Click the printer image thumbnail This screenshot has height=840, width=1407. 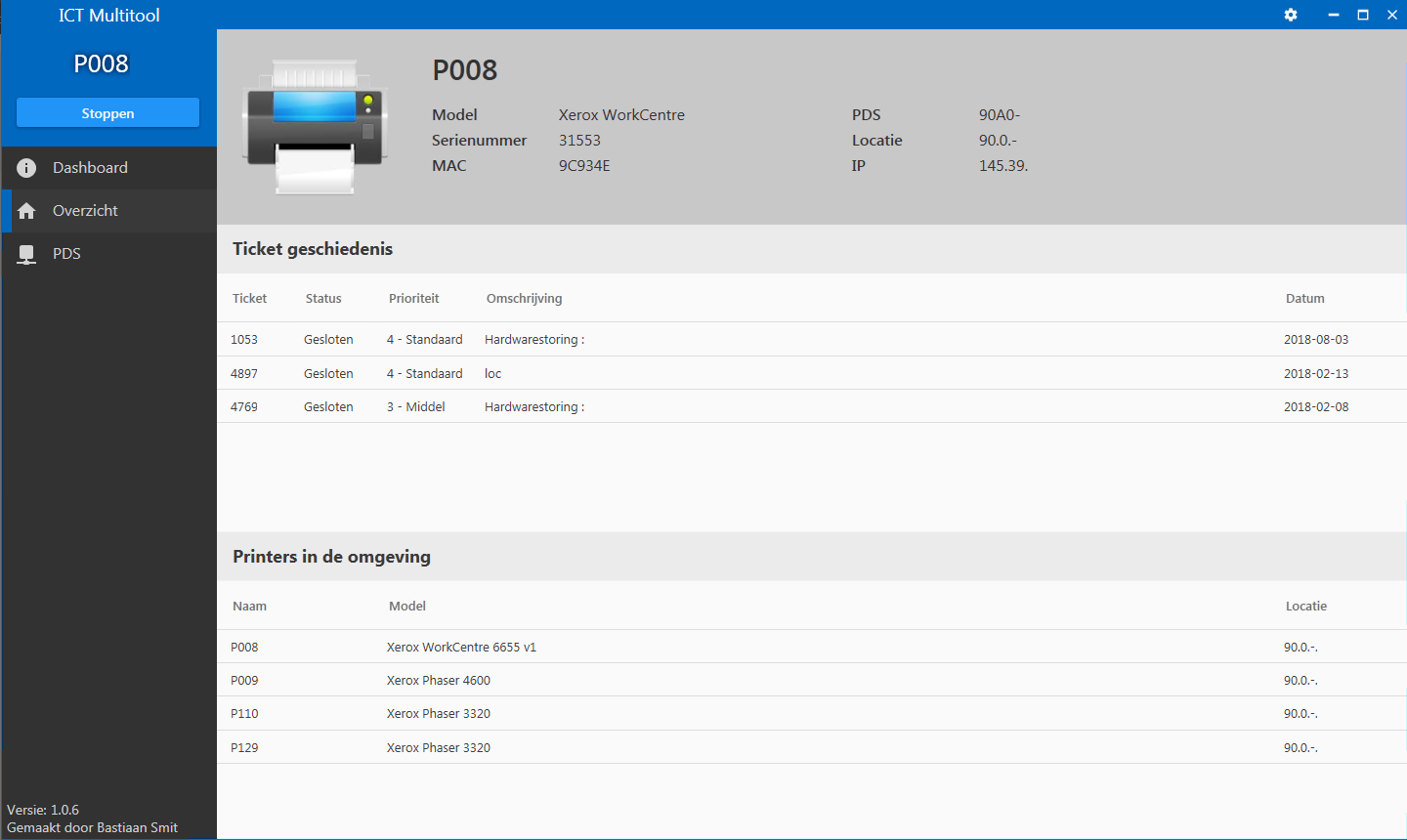(x=315, y=127)
